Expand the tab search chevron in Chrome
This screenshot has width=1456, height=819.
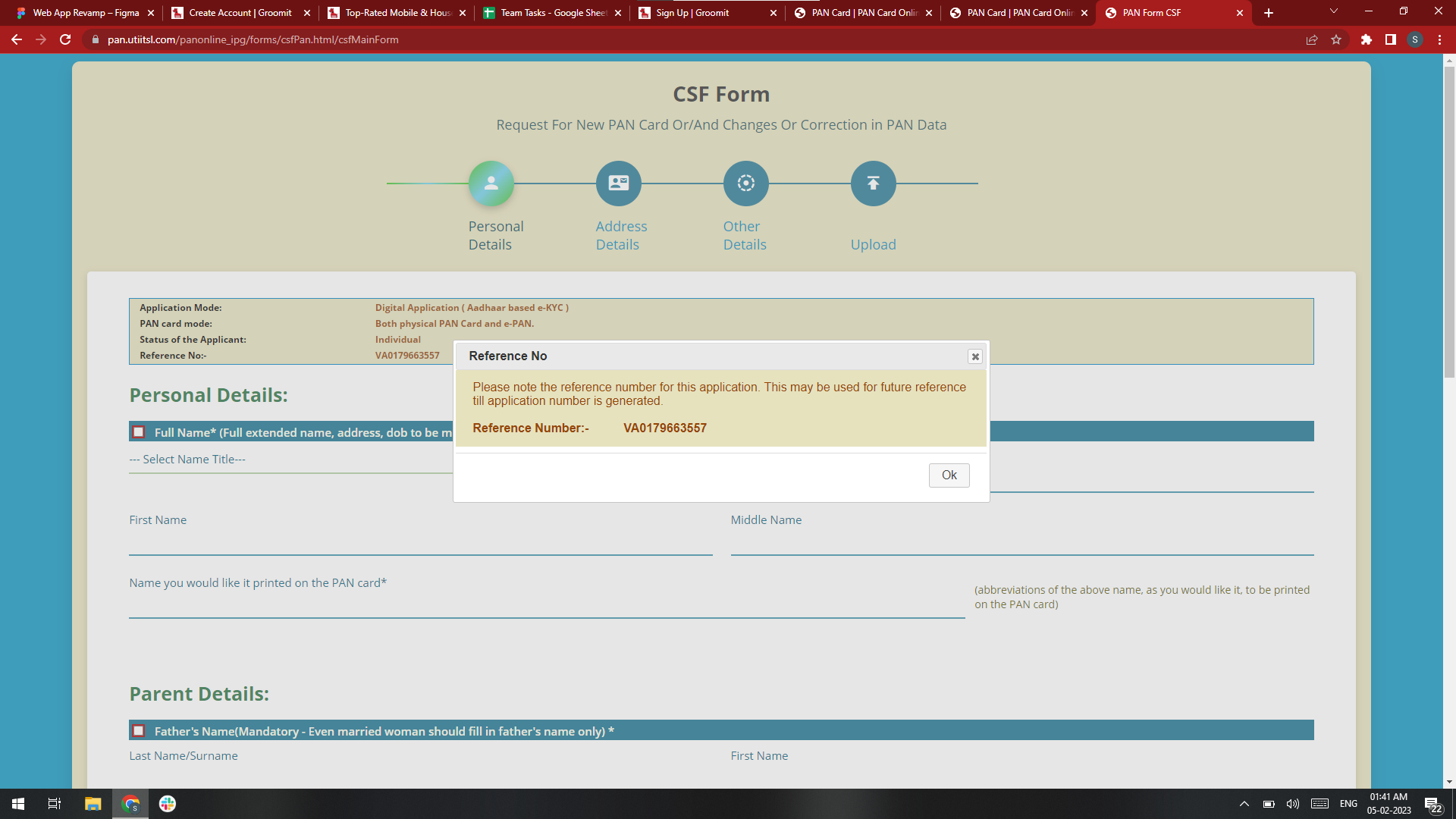click(x=1333, y=11)
